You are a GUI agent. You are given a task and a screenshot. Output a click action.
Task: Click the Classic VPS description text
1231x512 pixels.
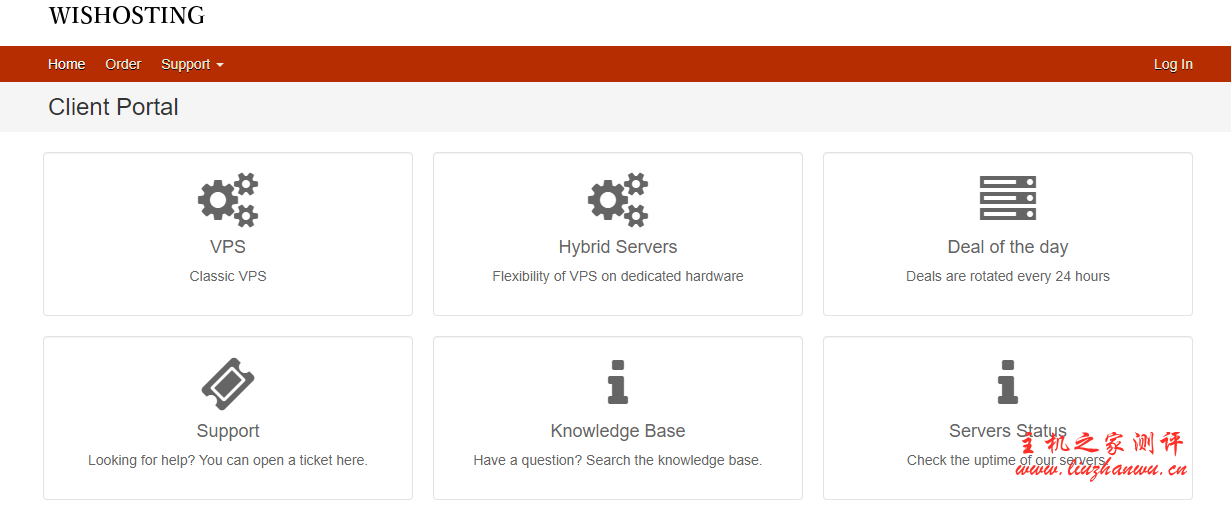click(x=228, y=276)
